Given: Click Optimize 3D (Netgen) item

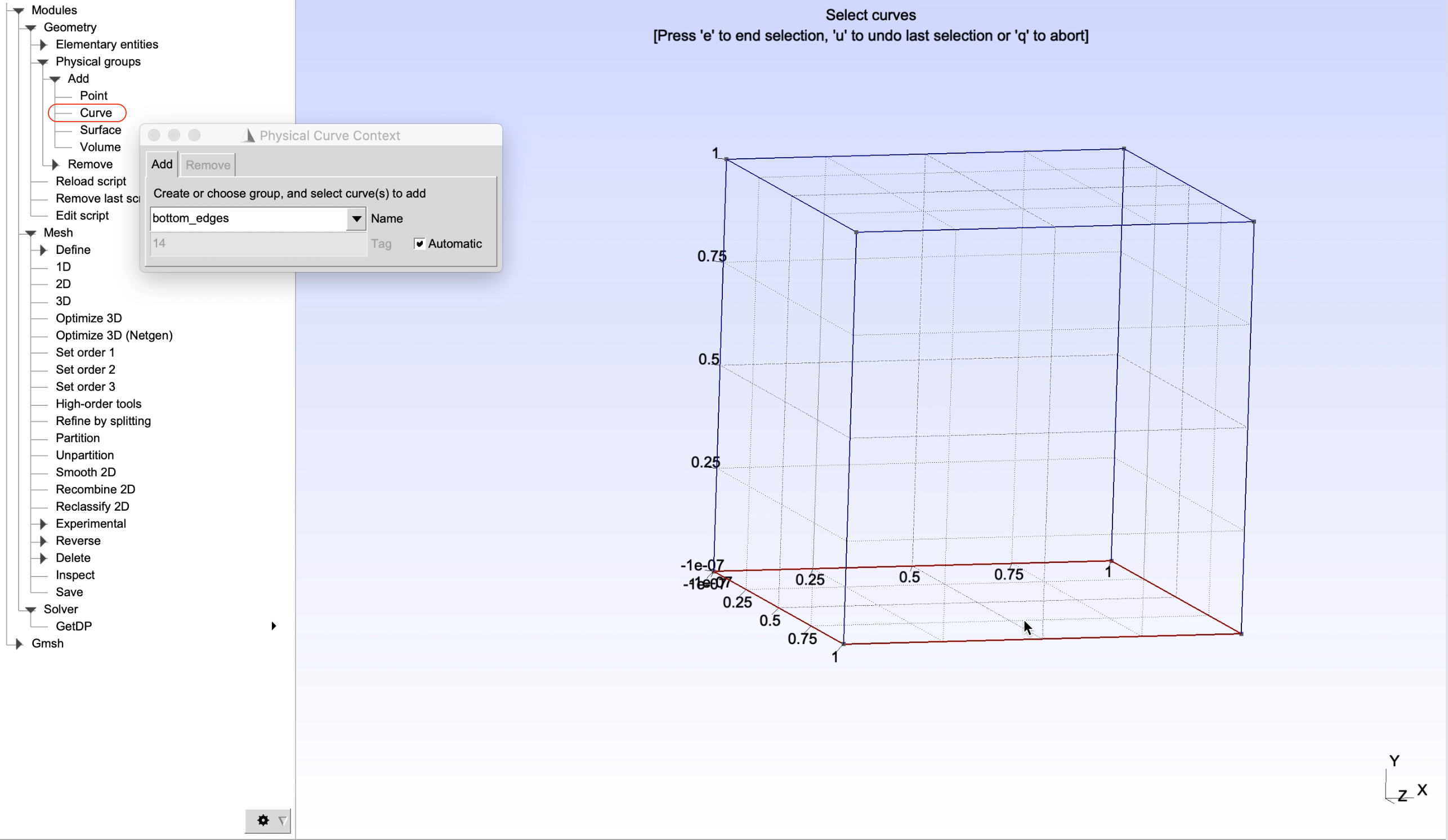Looking at the screenshot, I should [114, 335].
